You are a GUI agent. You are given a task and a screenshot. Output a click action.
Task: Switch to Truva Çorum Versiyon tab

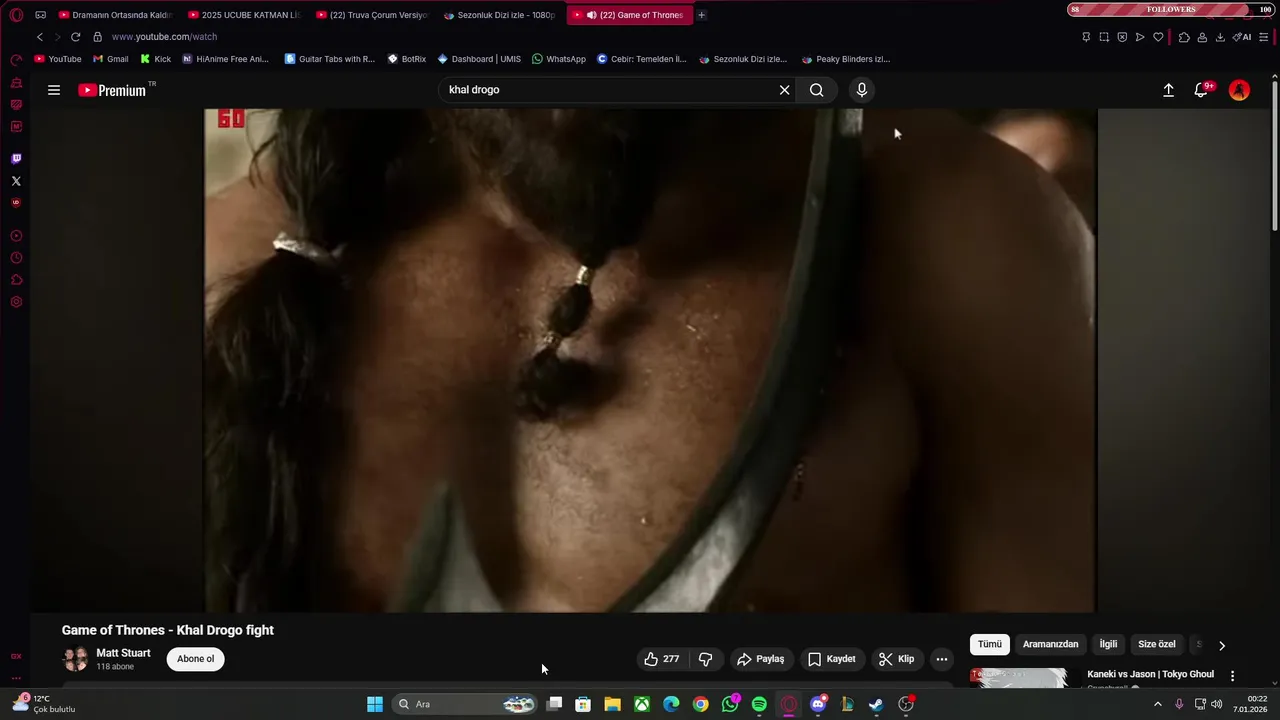(x=371, y=15)
